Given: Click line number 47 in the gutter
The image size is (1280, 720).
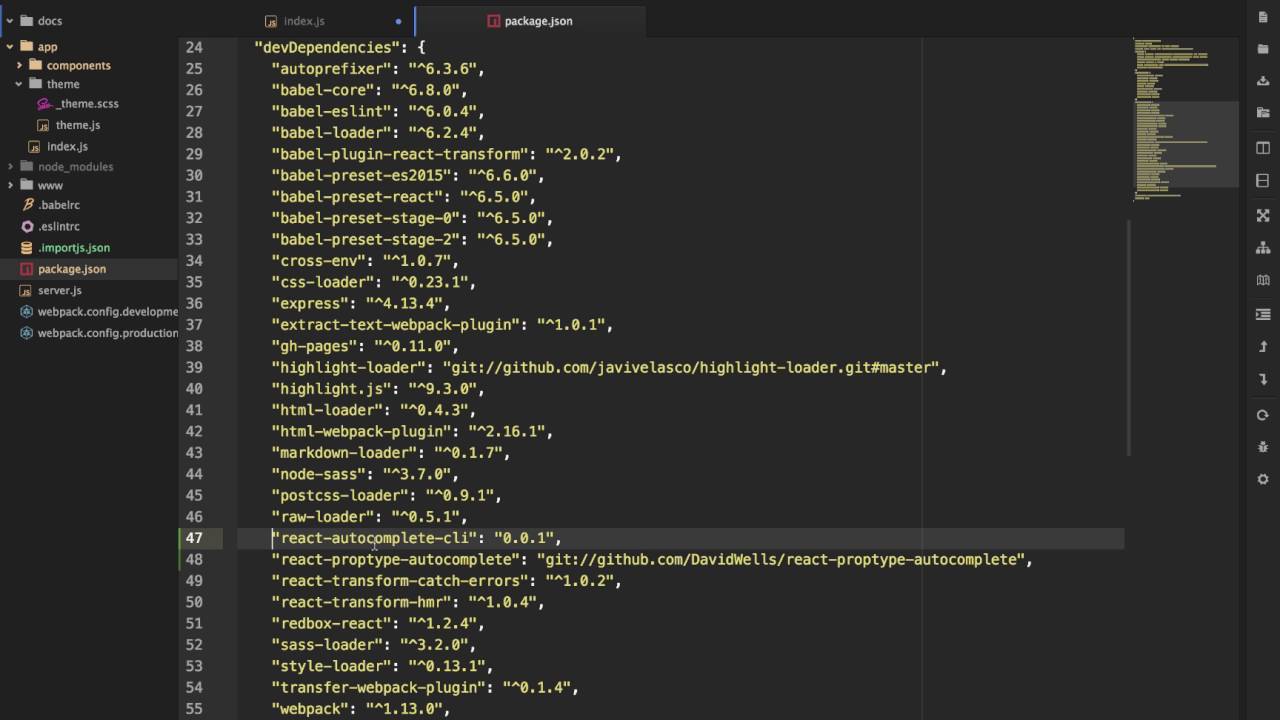Looking at the screenshot, I should (194, 538).
